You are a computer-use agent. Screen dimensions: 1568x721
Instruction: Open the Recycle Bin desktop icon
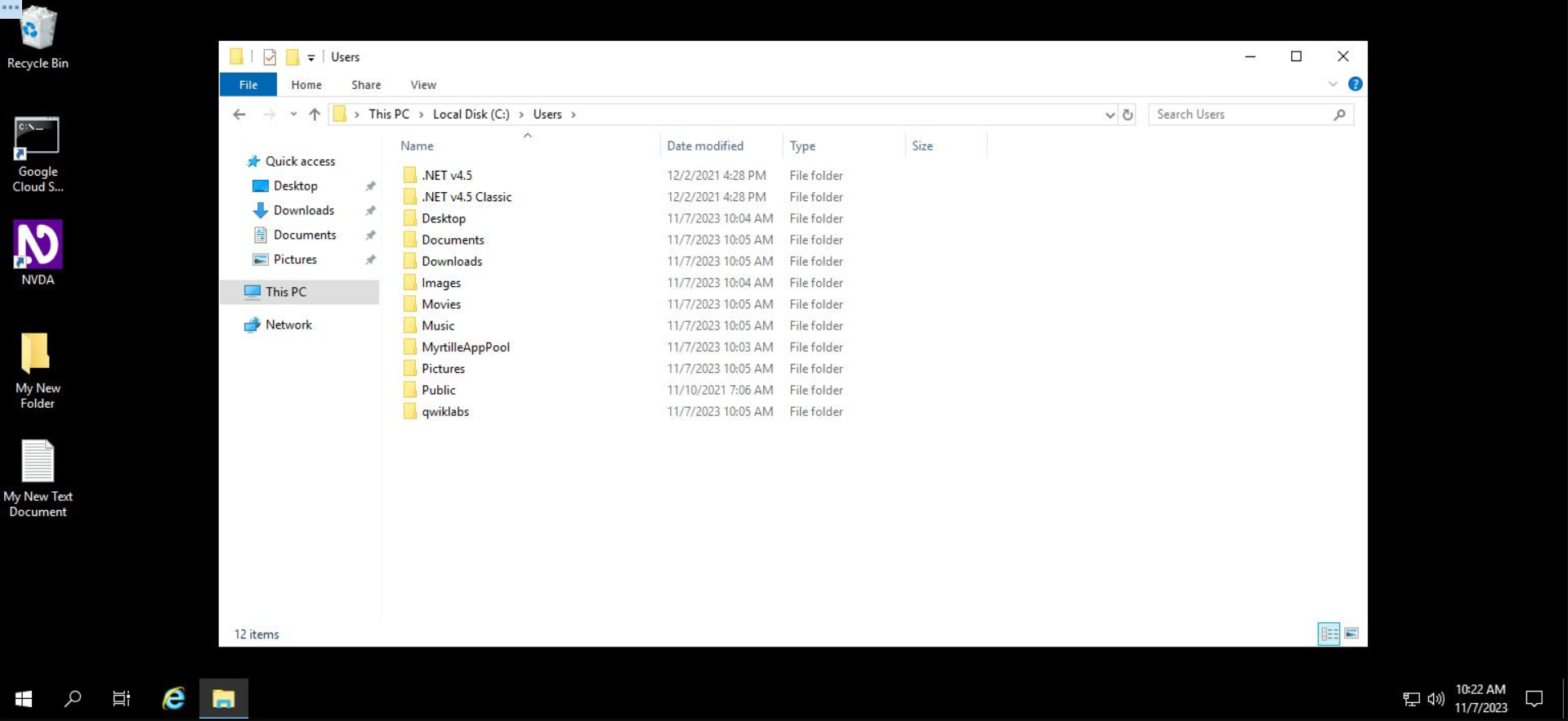(38, 37)
